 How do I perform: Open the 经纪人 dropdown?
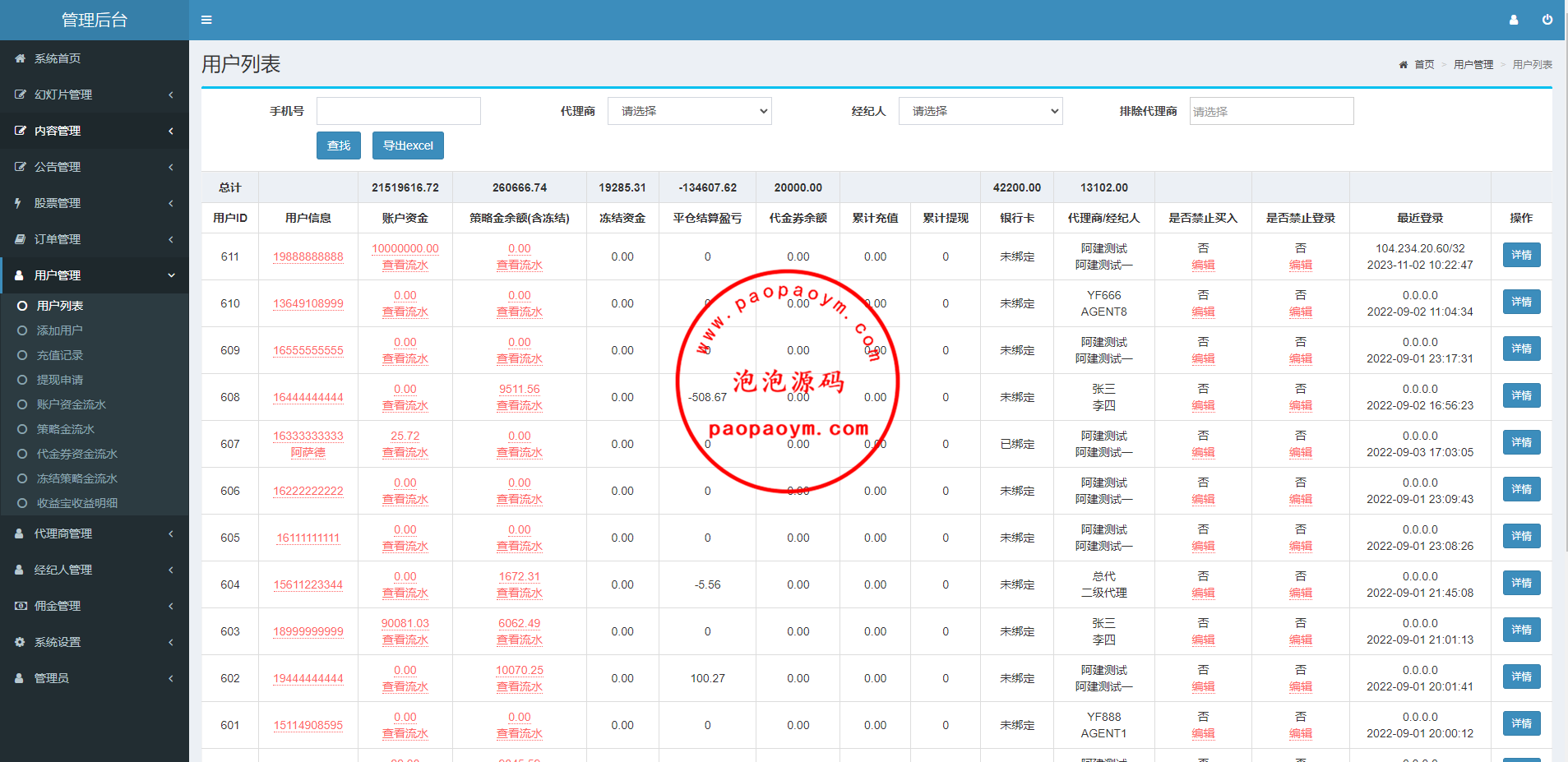(981, 111)
